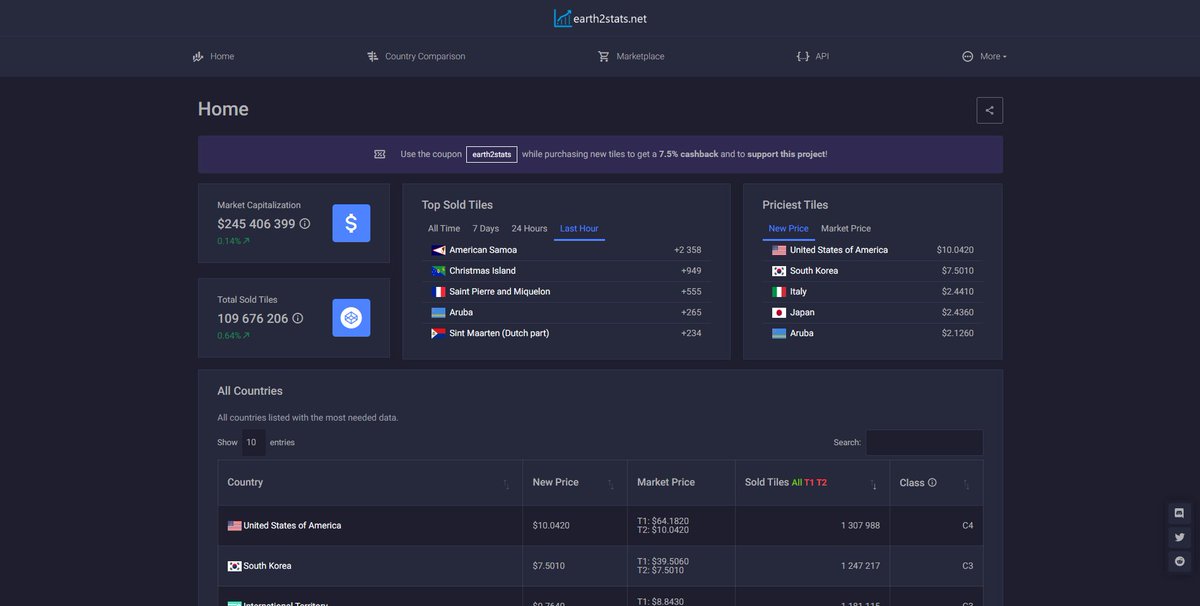
Task: Switch Top Sold Tiles to All Time
Action: point(444,228)
